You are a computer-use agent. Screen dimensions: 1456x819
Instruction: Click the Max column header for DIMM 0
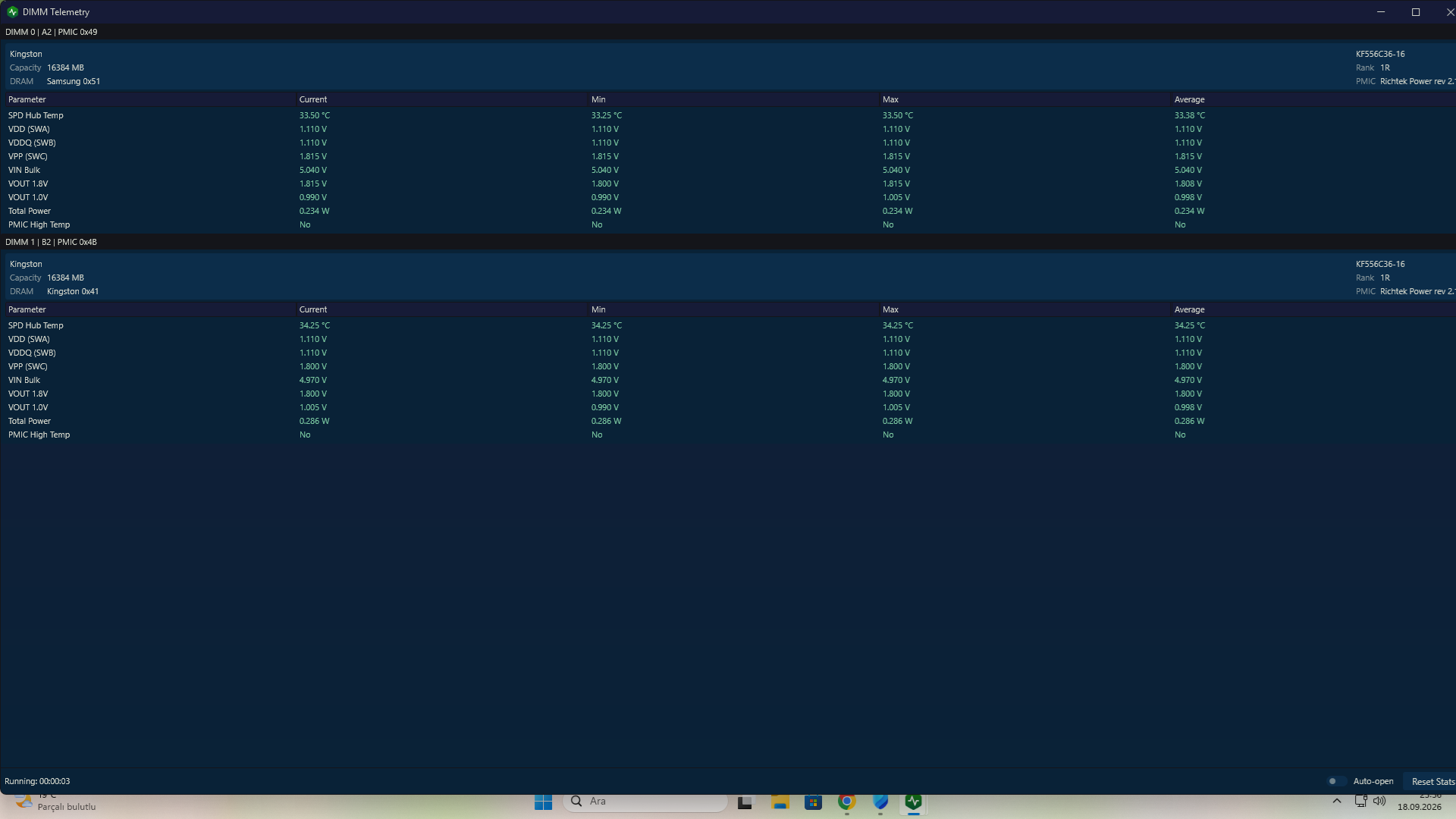pos(890,99)
